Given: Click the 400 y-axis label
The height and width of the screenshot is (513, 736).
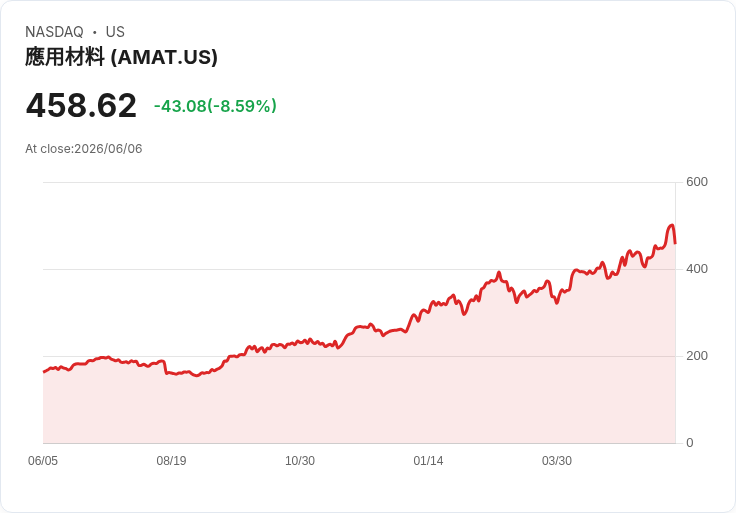Looking at the screenshot, I should [x=697, y=269].
